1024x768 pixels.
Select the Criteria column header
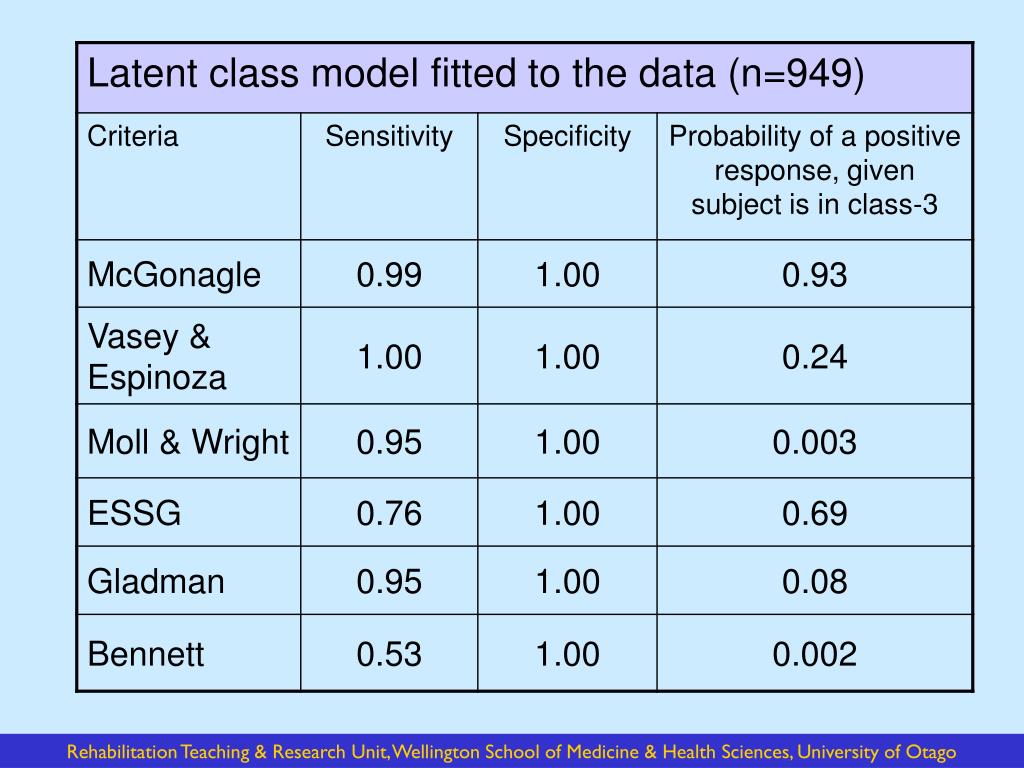pos(133,136)
